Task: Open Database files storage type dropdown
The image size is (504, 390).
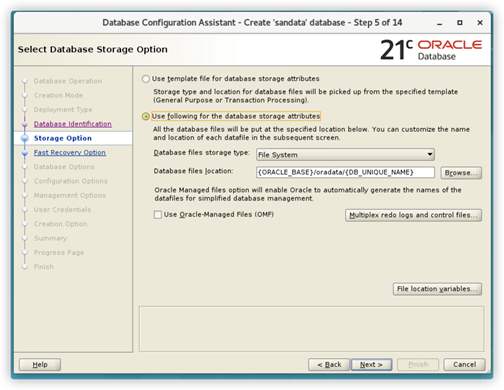Action: (x=345, y=155)
